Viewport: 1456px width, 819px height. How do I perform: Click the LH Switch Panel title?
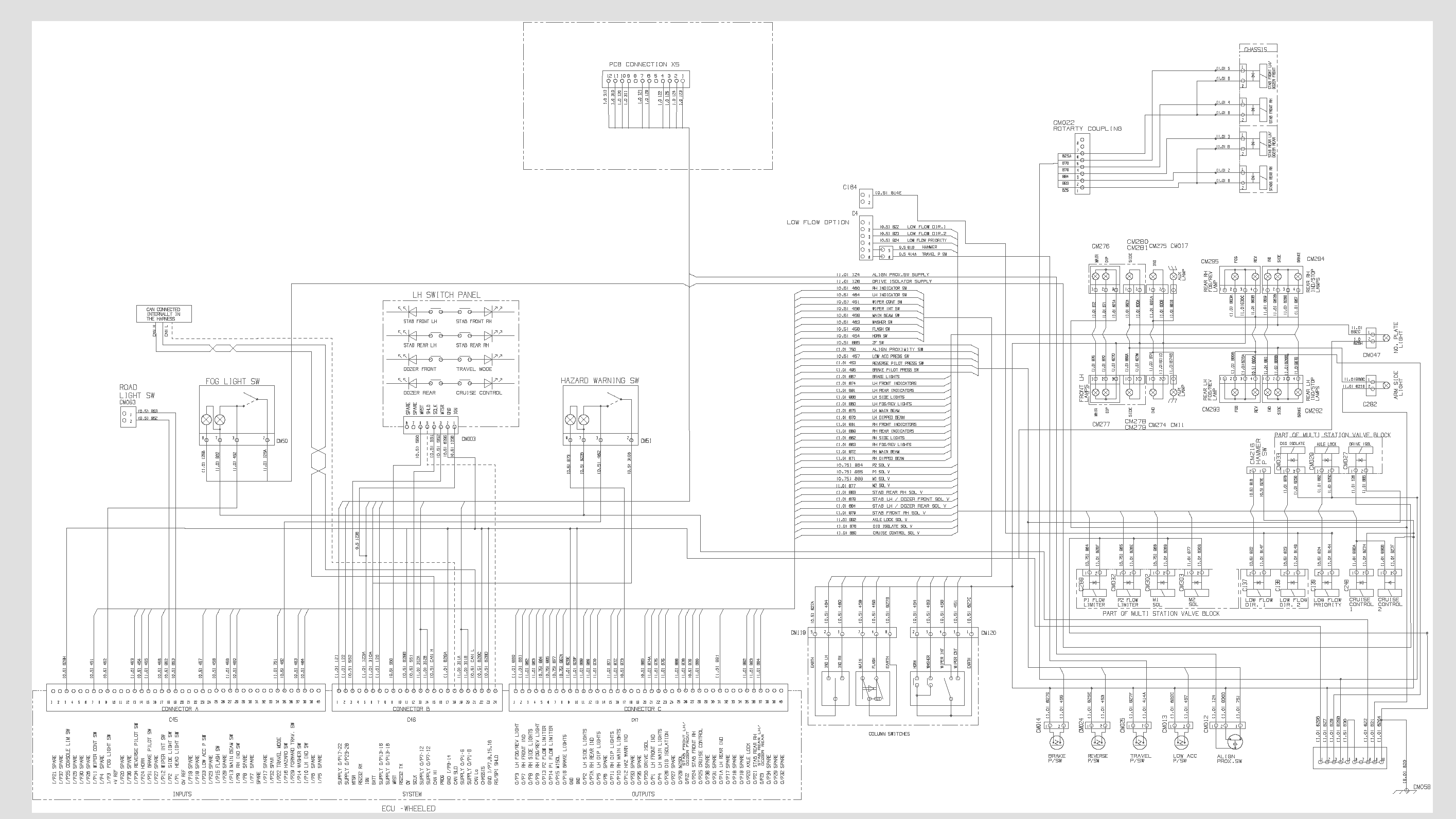point(446,294)
